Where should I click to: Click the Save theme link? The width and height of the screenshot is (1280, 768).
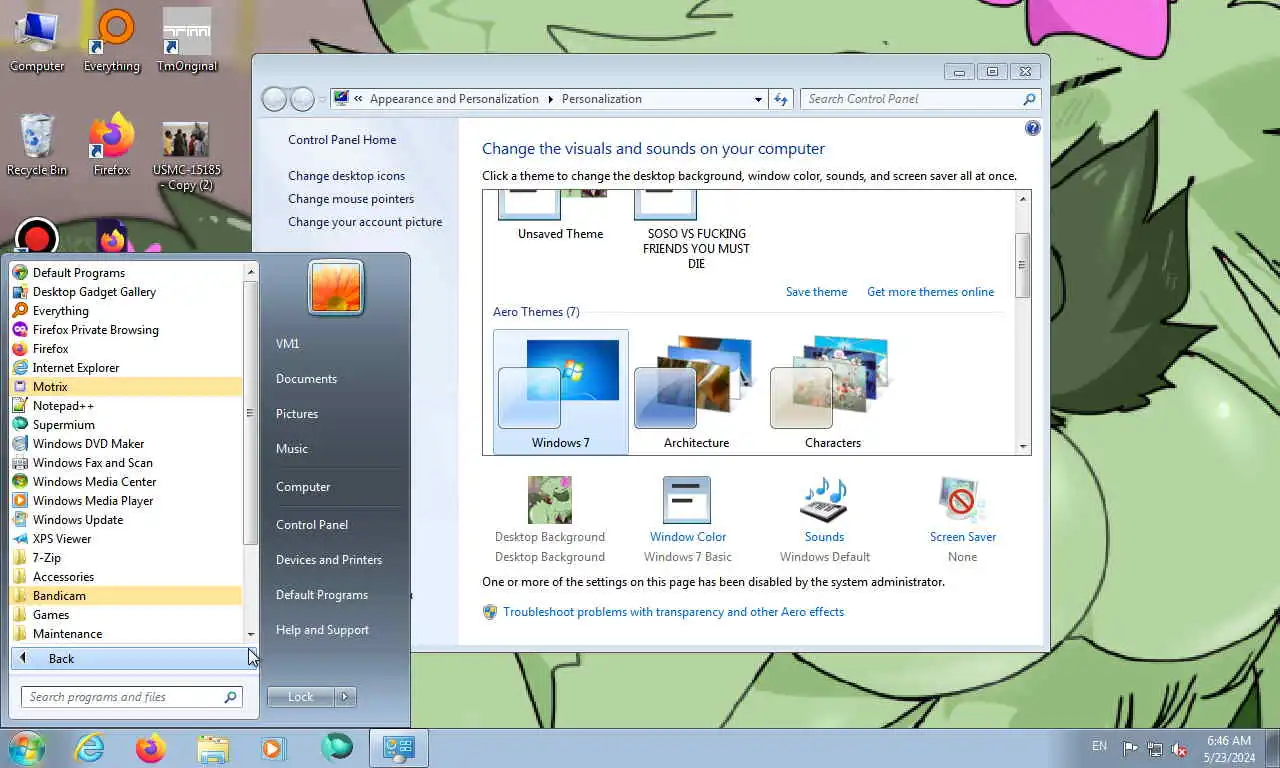click(x=816, y=292)
